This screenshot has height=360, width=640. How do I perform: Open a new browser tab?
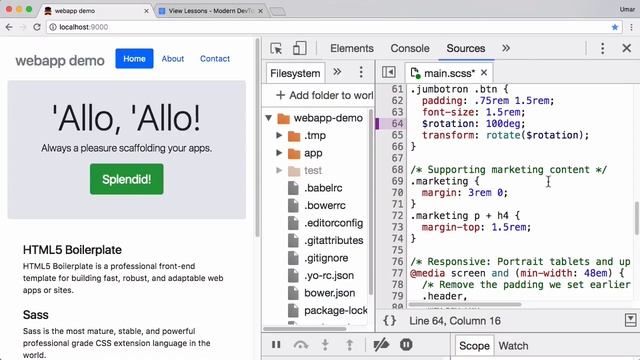click(x=278, y=11)
